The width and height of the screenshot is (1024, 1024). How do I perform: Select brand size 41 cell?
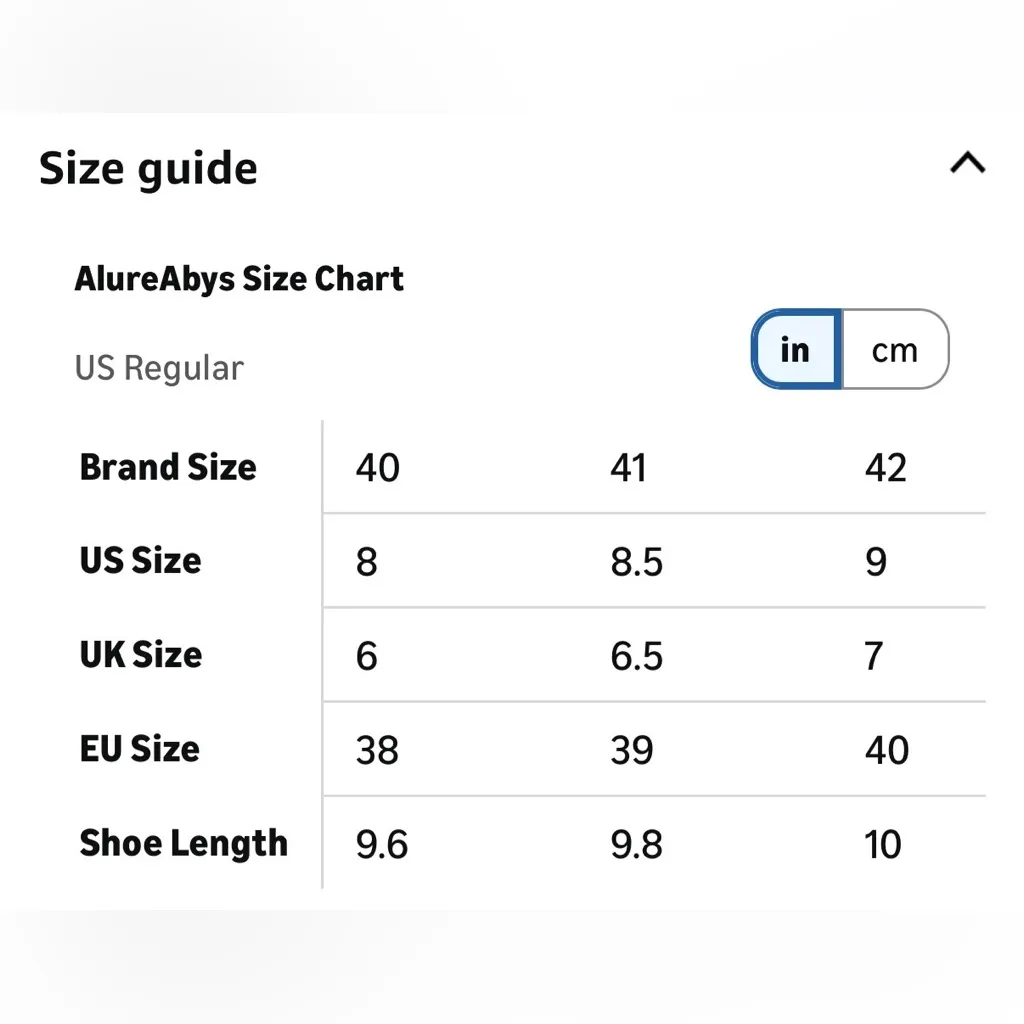pyautogui.click(x=628, y=468)
